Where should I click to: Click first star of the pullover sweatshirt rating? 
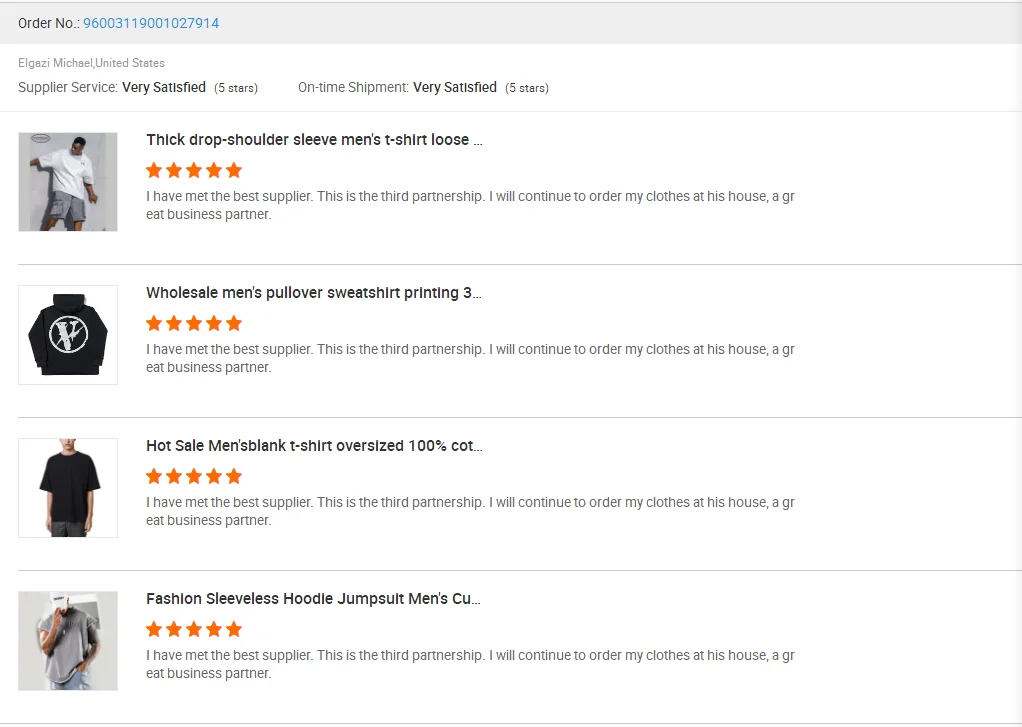tap(154, 323)
